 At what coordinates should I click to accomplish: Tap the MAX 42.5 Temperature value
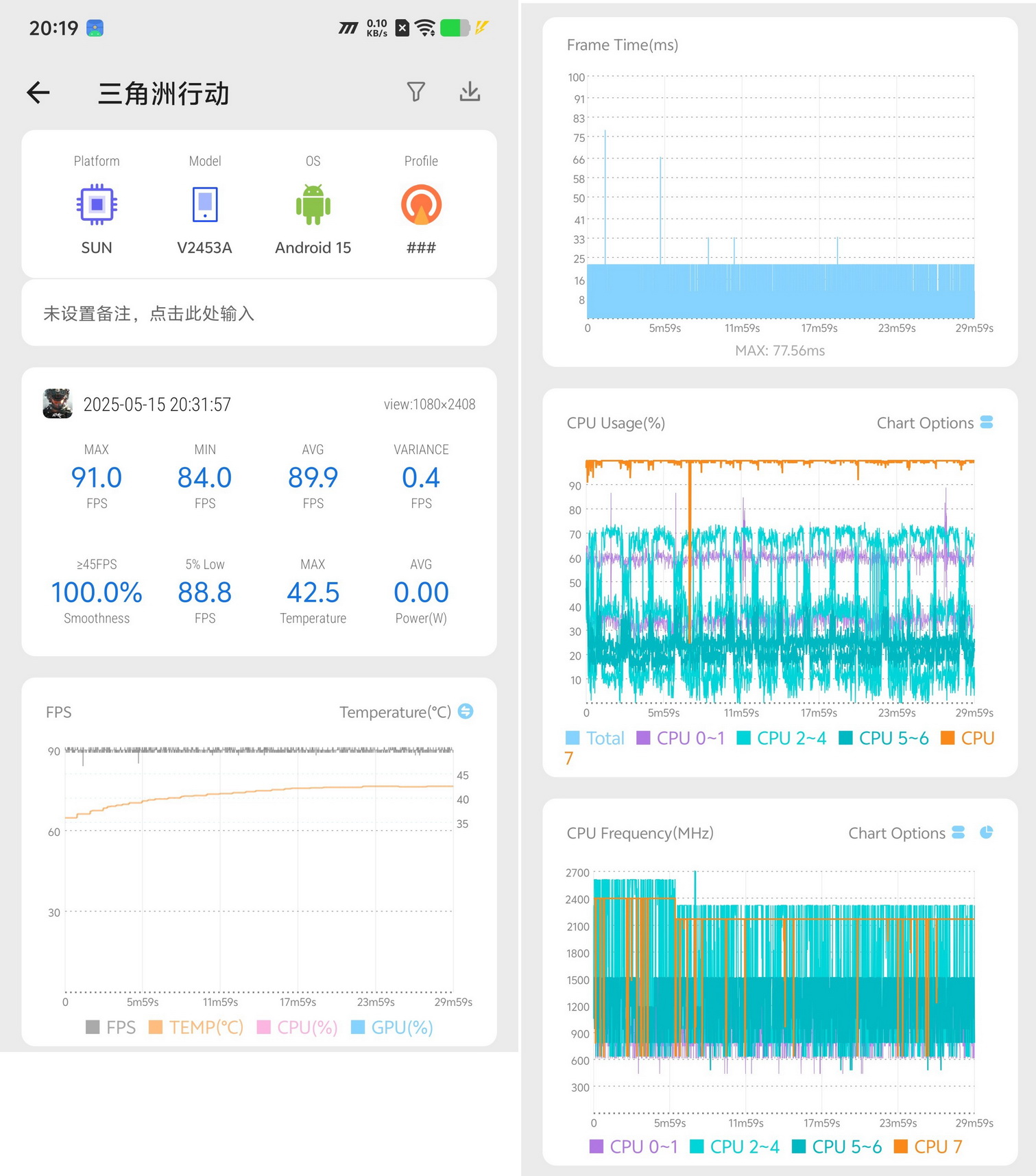[313, 592]
